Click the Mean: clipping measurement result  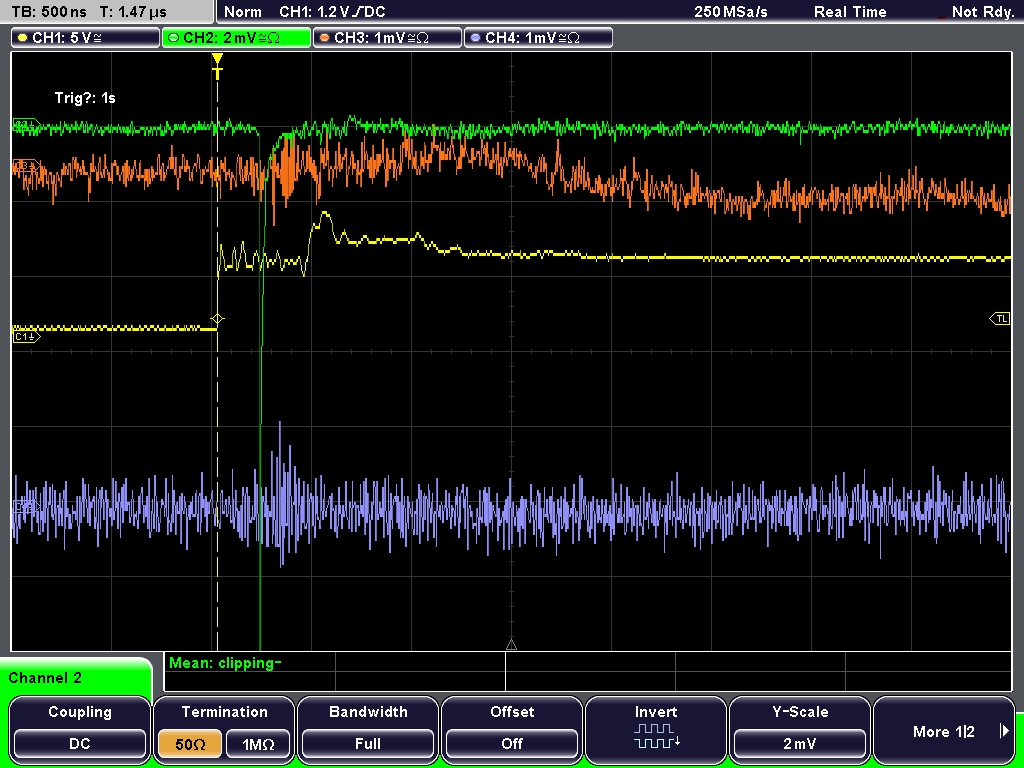(x=225, y=663)
